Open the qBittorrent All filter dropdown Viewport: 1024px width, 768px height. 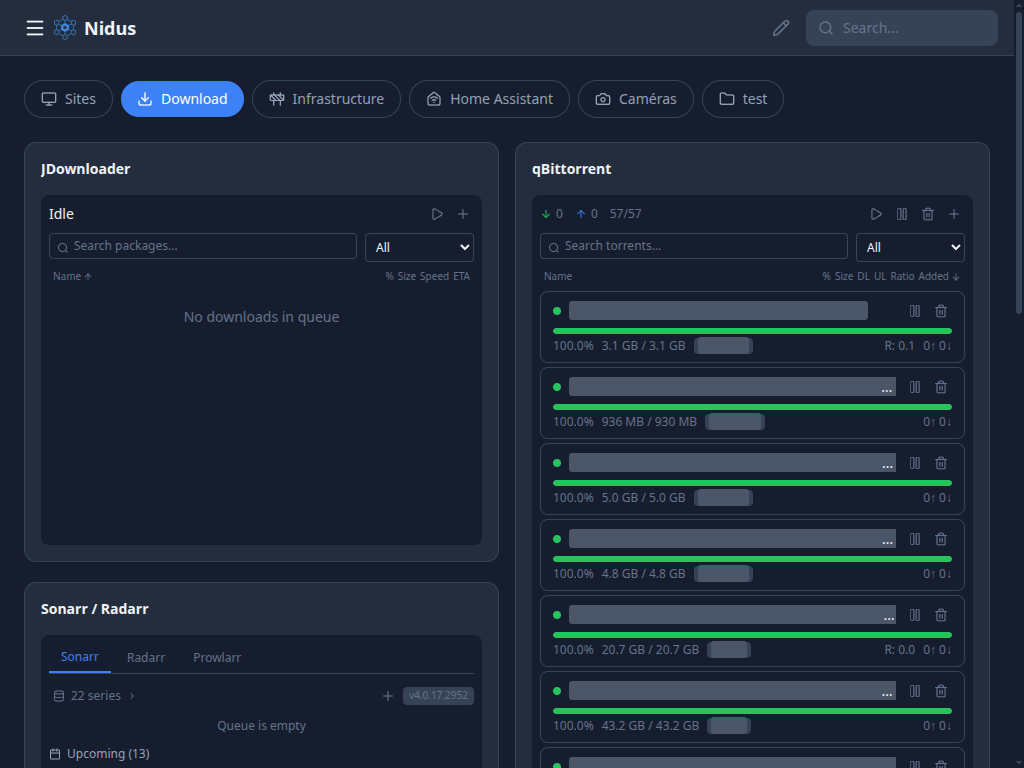(x=910, y=247)
